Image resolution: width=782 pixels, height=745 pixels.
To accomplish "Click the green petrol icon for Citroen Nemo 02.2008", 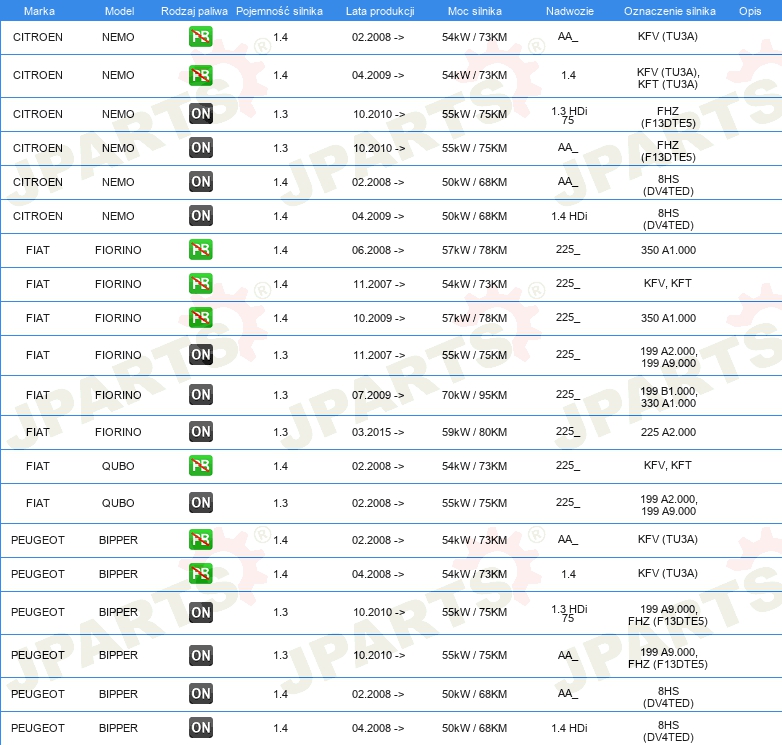I will click(200, 37).
